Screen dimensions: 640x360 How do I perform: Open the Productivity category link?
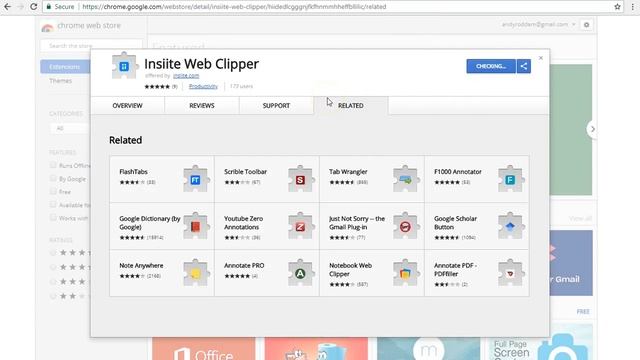203,86
